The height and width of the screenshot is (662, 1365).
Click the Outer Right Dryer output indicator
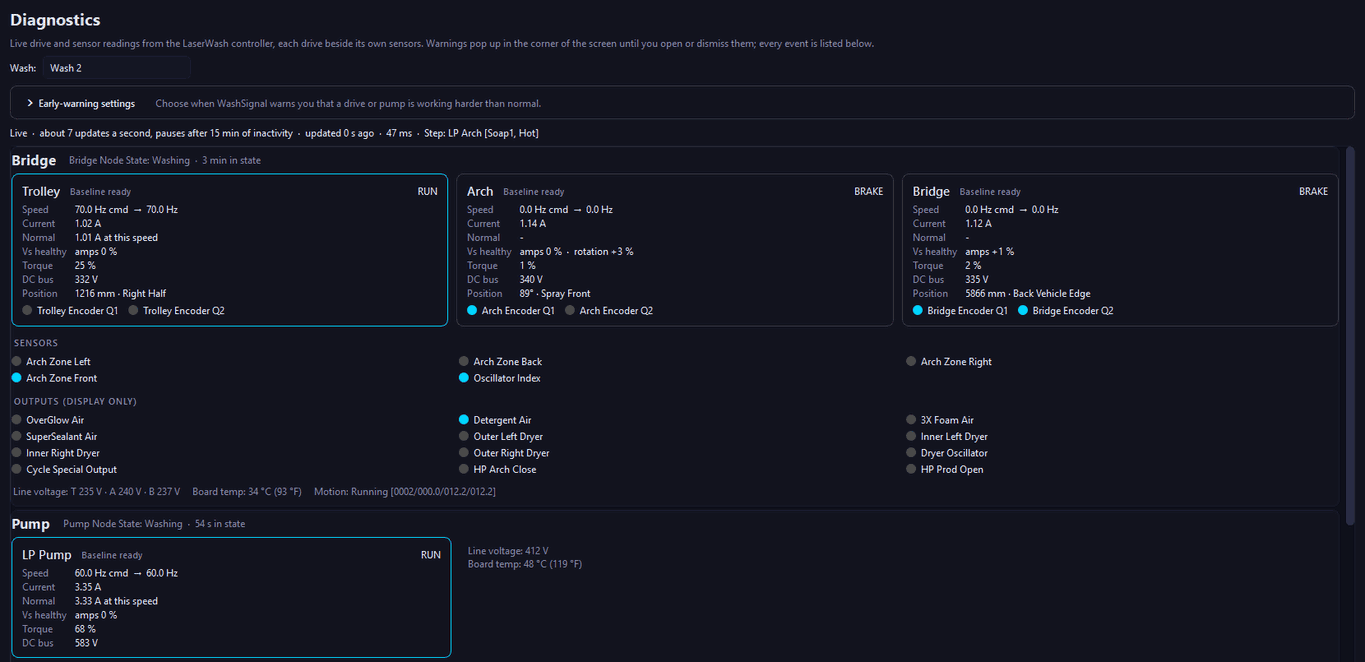(x=464, y=453)
